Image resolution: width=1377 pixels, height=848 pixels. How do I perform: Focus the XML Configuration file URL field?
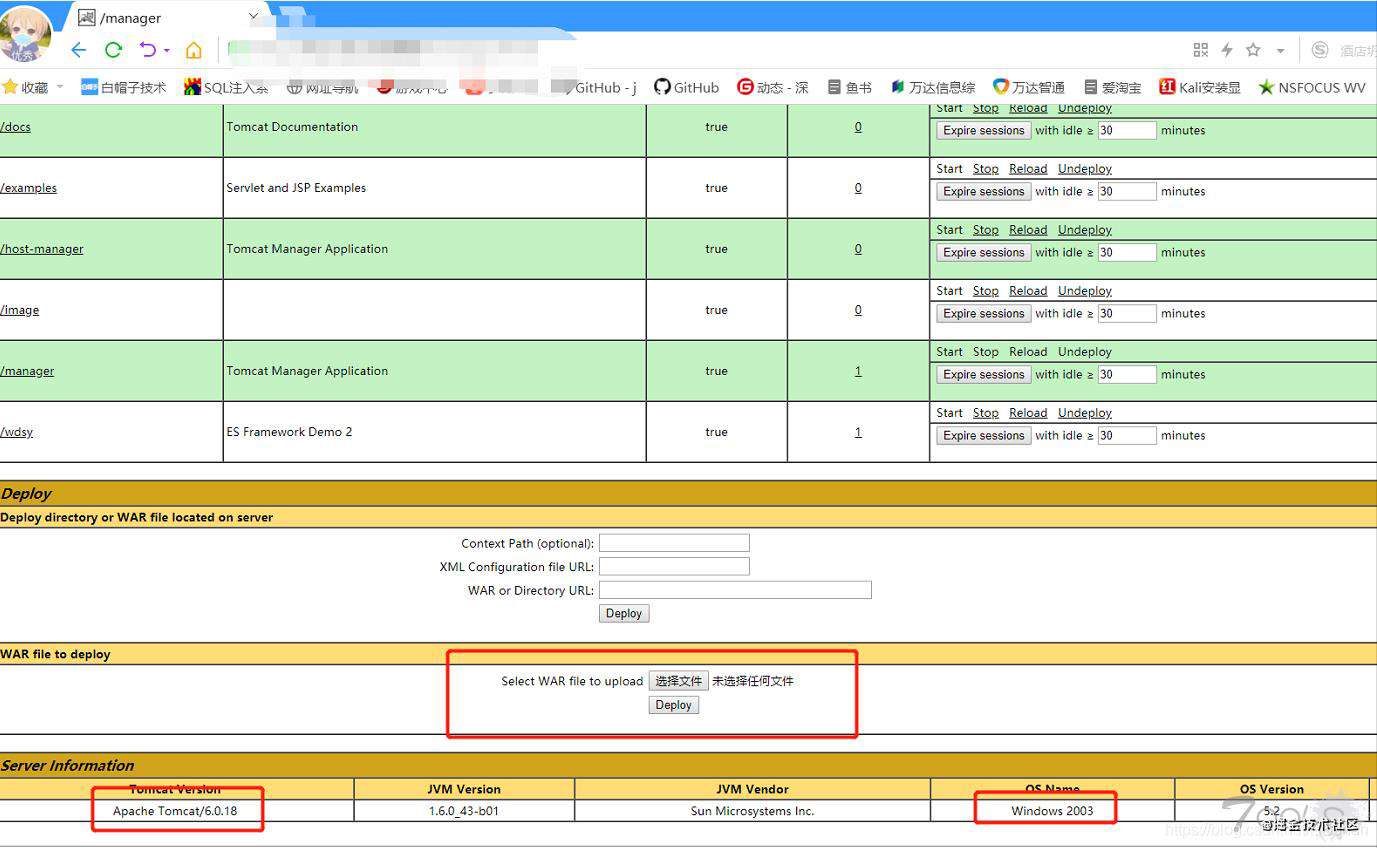click(674, 567)
